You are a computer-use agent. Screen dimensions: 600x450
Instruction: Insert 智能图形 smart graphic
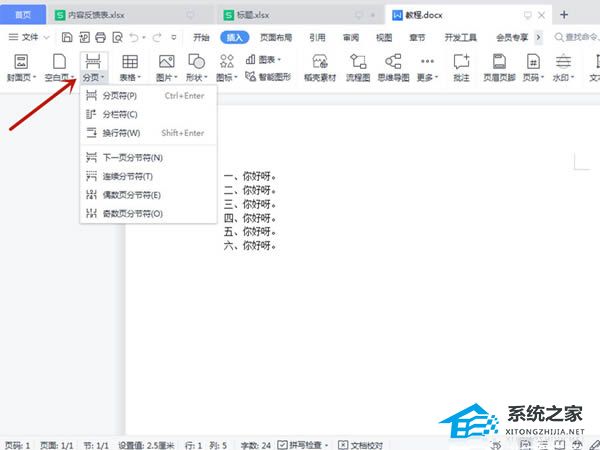[268, 77]
